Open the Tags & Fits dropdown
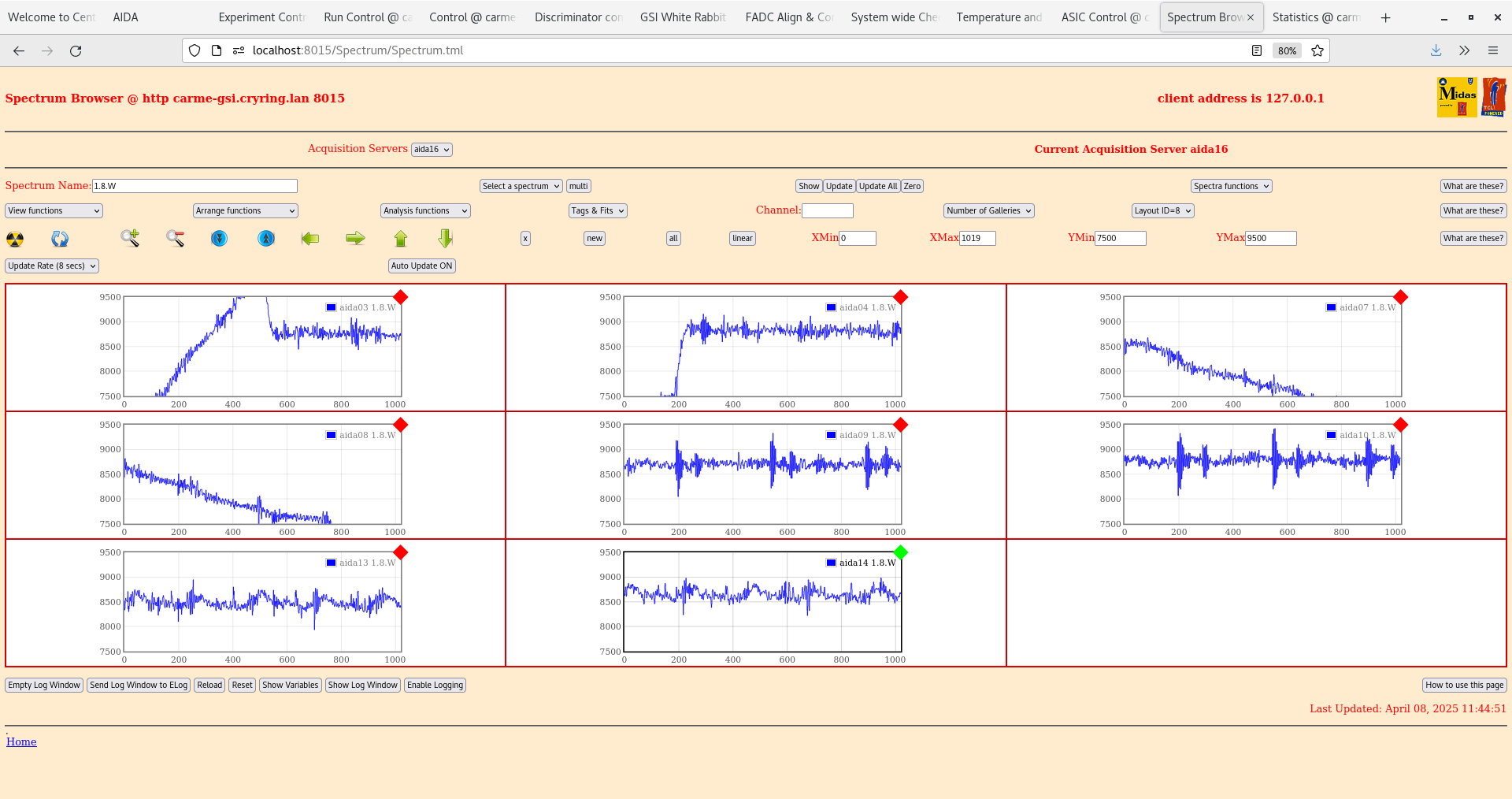The image size is (1512, 799). (598, 210)
